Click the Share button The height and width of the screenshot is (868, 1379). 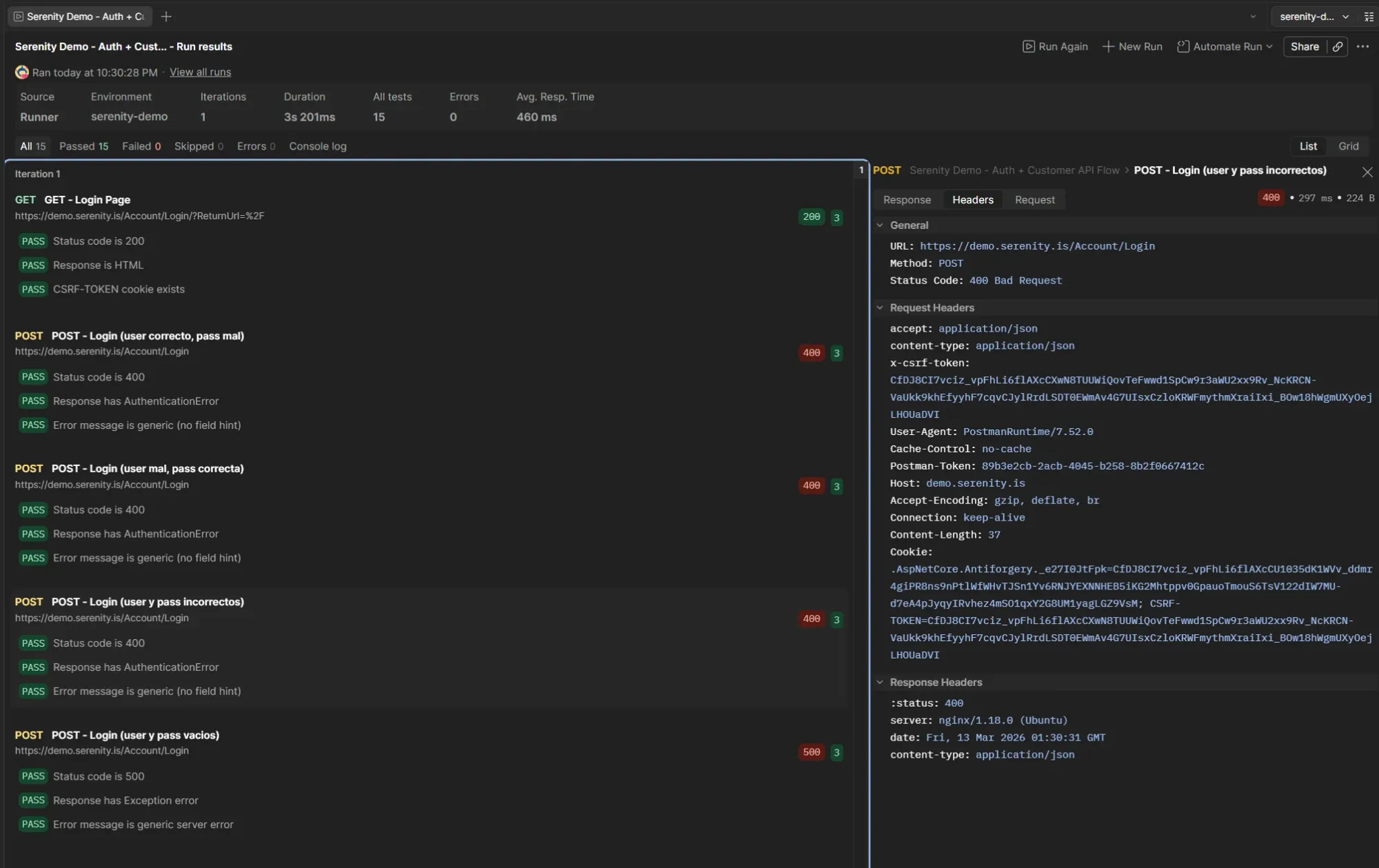[x=1305, y=46]
